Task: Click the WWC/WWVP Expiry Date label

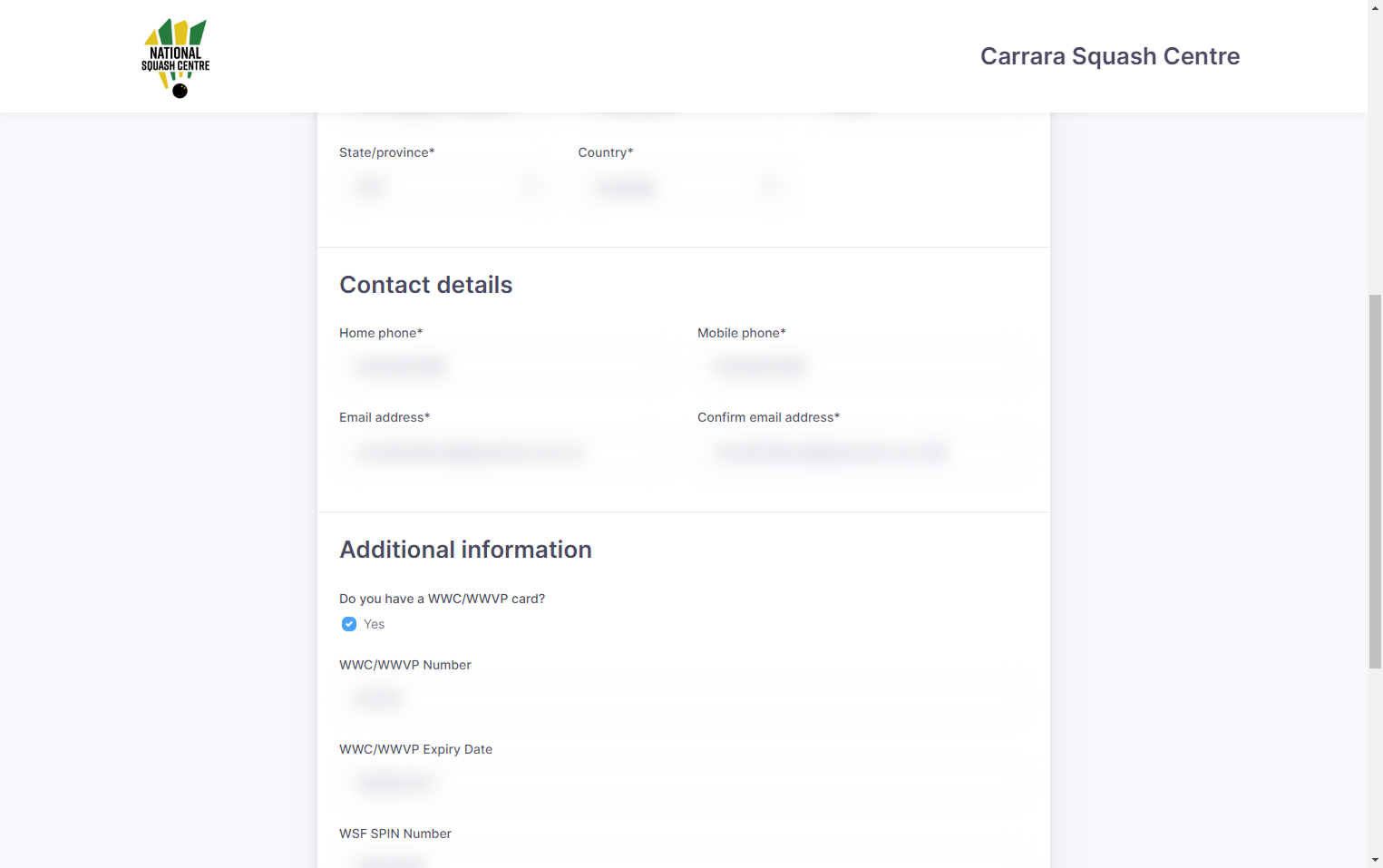Action: [x=416, y=749]
